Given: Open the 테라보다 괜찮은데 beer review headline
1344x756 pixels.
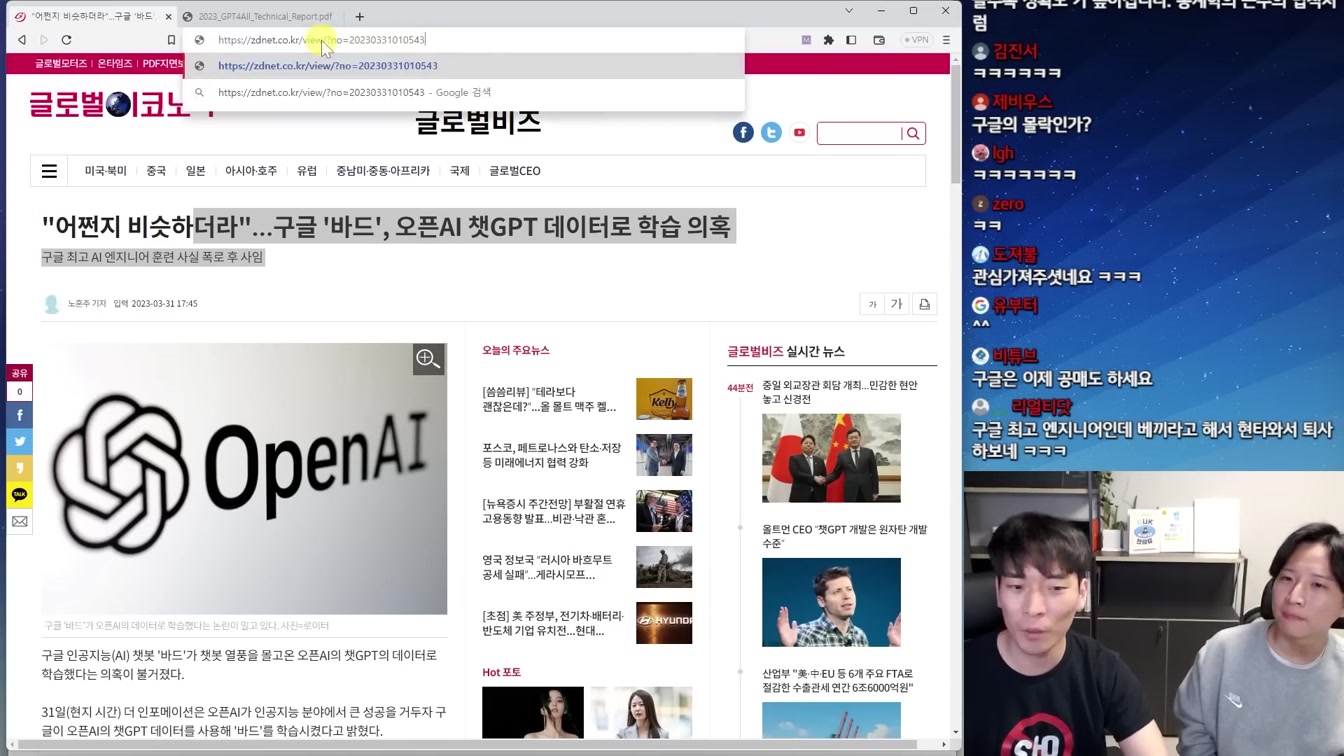Looking at the screenshot, I should 549,399.
